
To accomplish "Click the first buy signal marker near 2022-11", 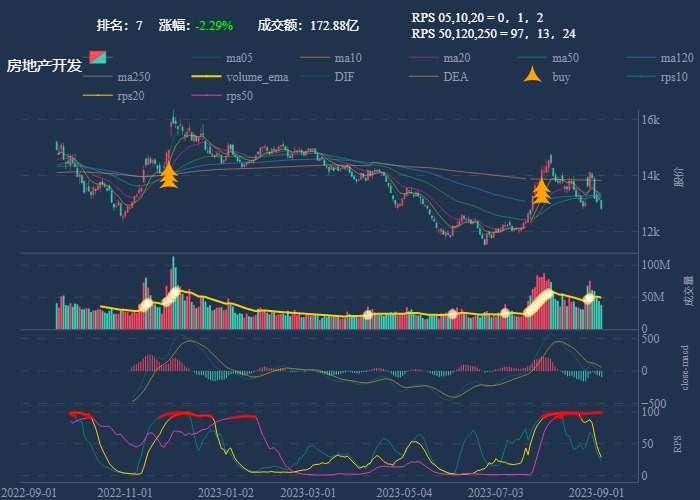I will [x=169, y=175].
